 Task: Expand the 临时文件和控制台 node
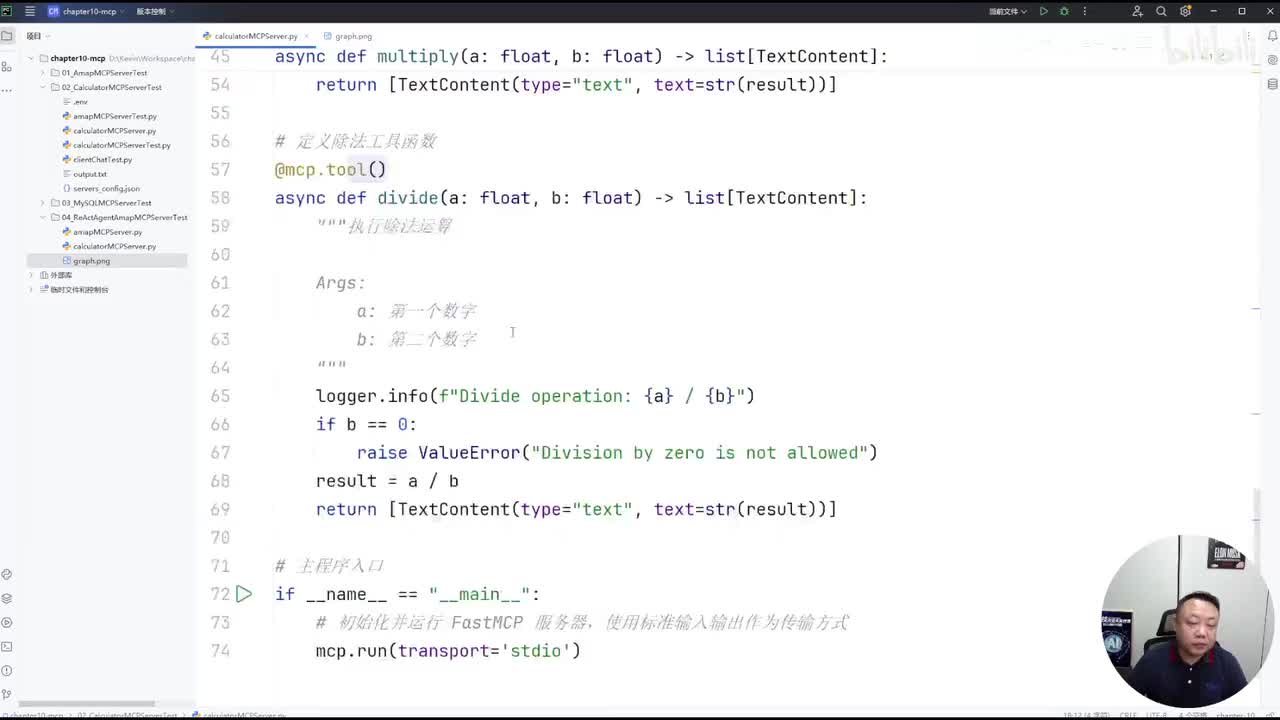(31, 289)
